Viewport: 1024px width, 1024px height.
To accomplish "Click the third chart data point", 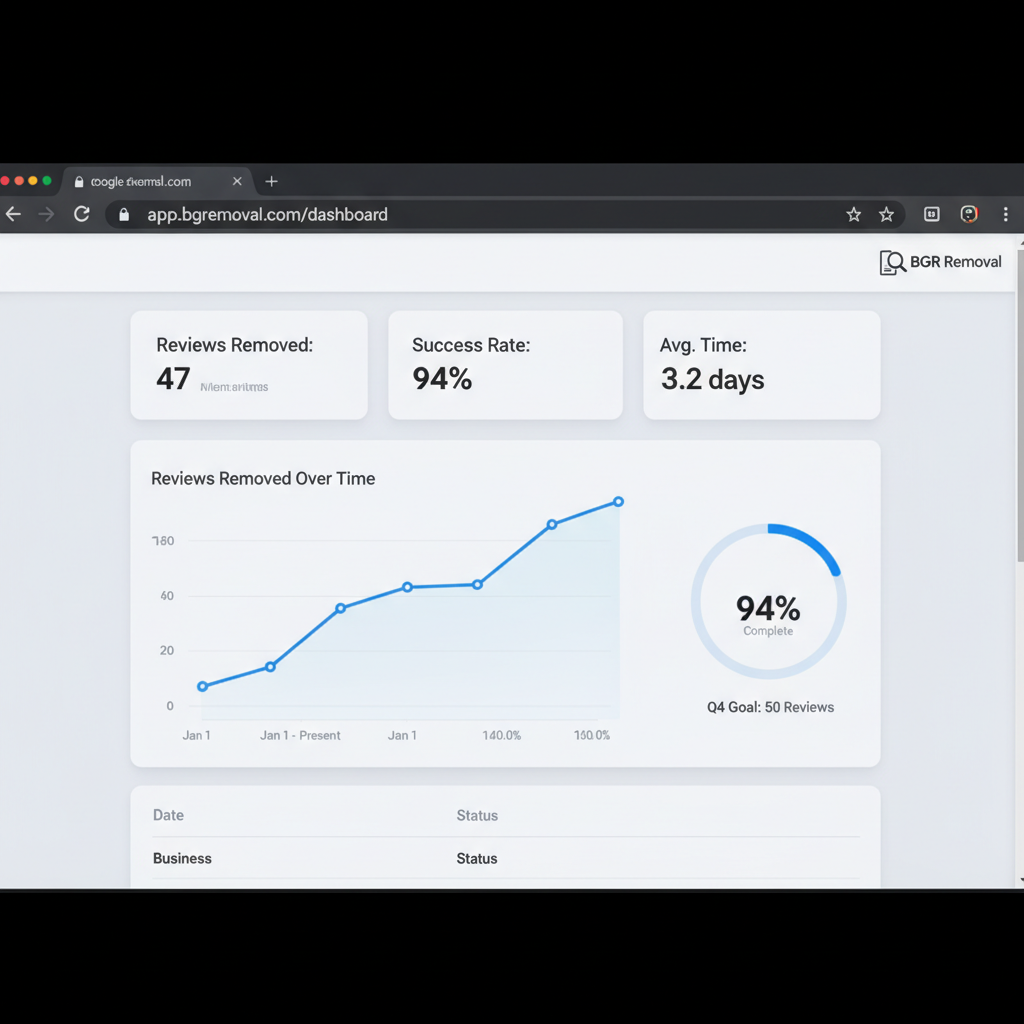I will [x=340, y=608].
